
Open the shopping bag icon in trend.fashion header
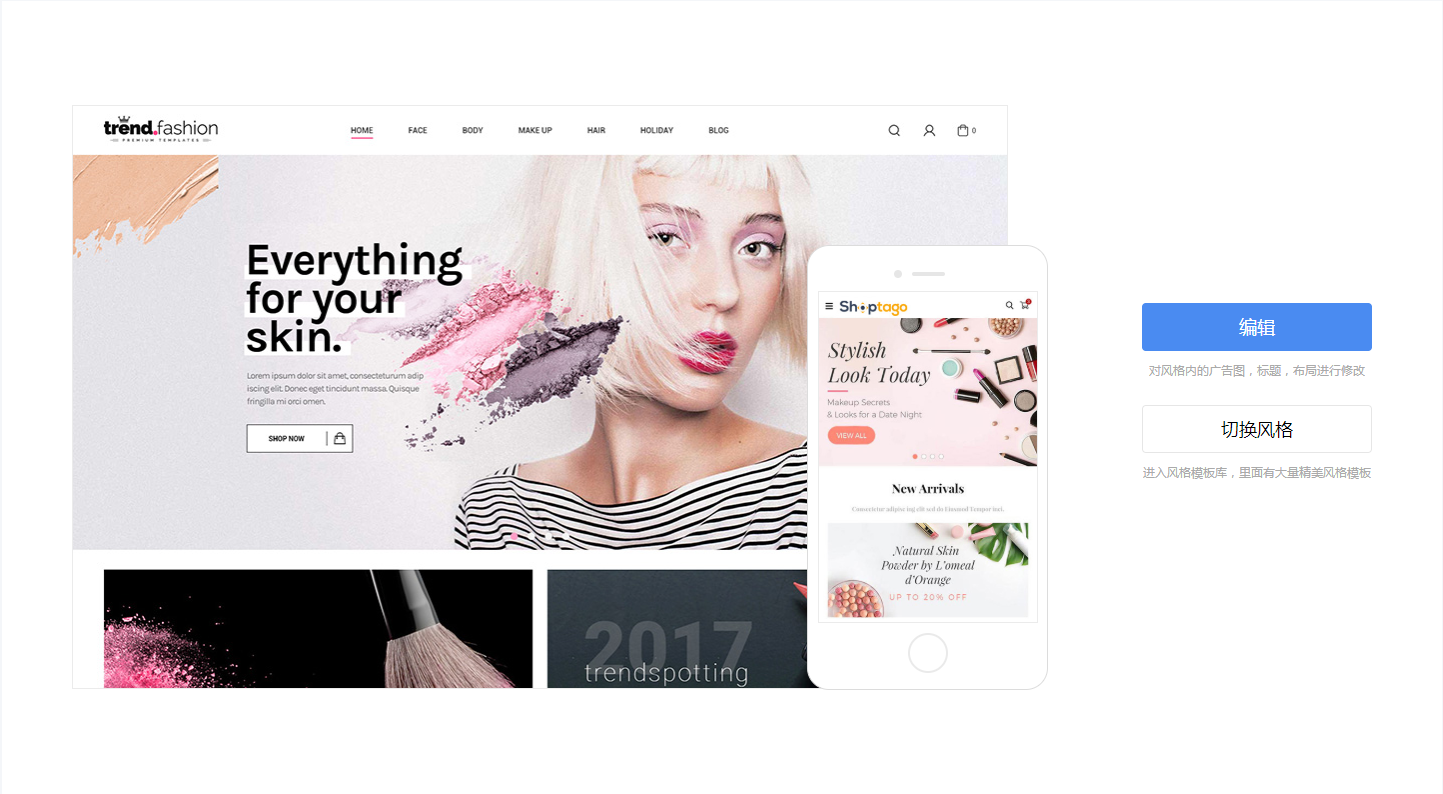(x=964, y=130)
